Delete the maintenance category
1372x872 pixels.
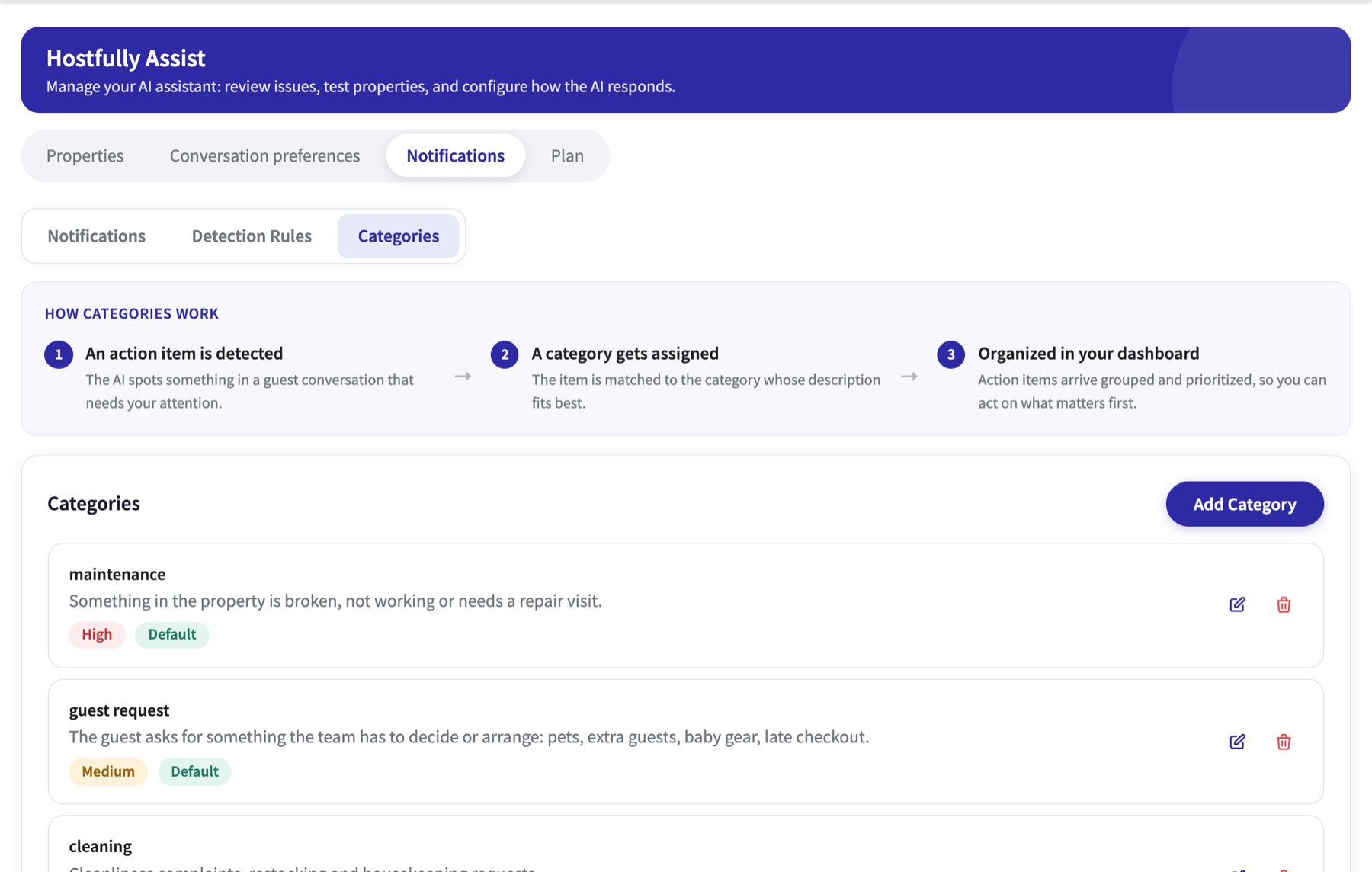[x=1284, y=604]
